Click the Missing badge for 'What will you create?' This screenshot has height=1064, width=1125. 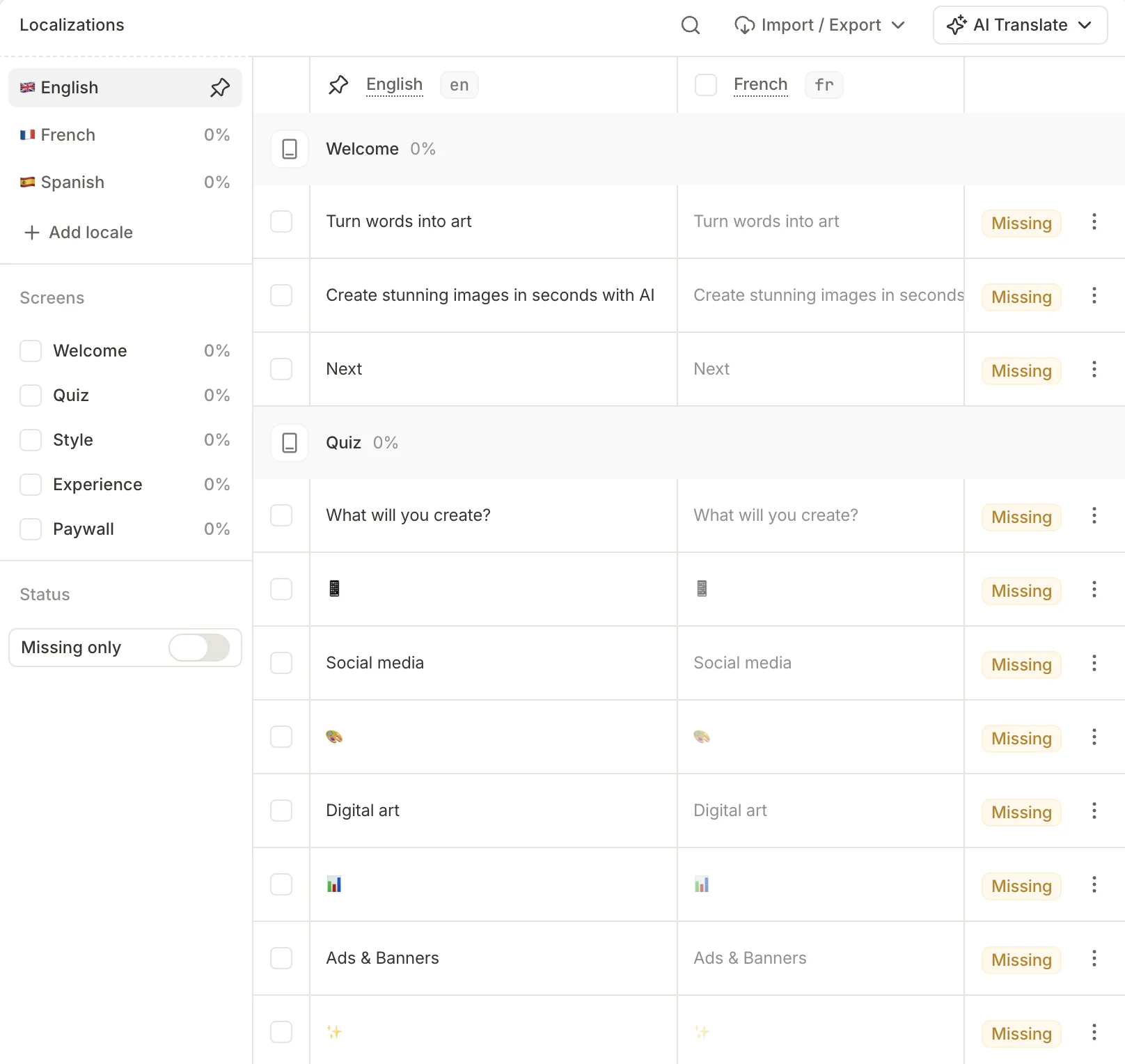pyautogui.click(x=1021, y=517)
